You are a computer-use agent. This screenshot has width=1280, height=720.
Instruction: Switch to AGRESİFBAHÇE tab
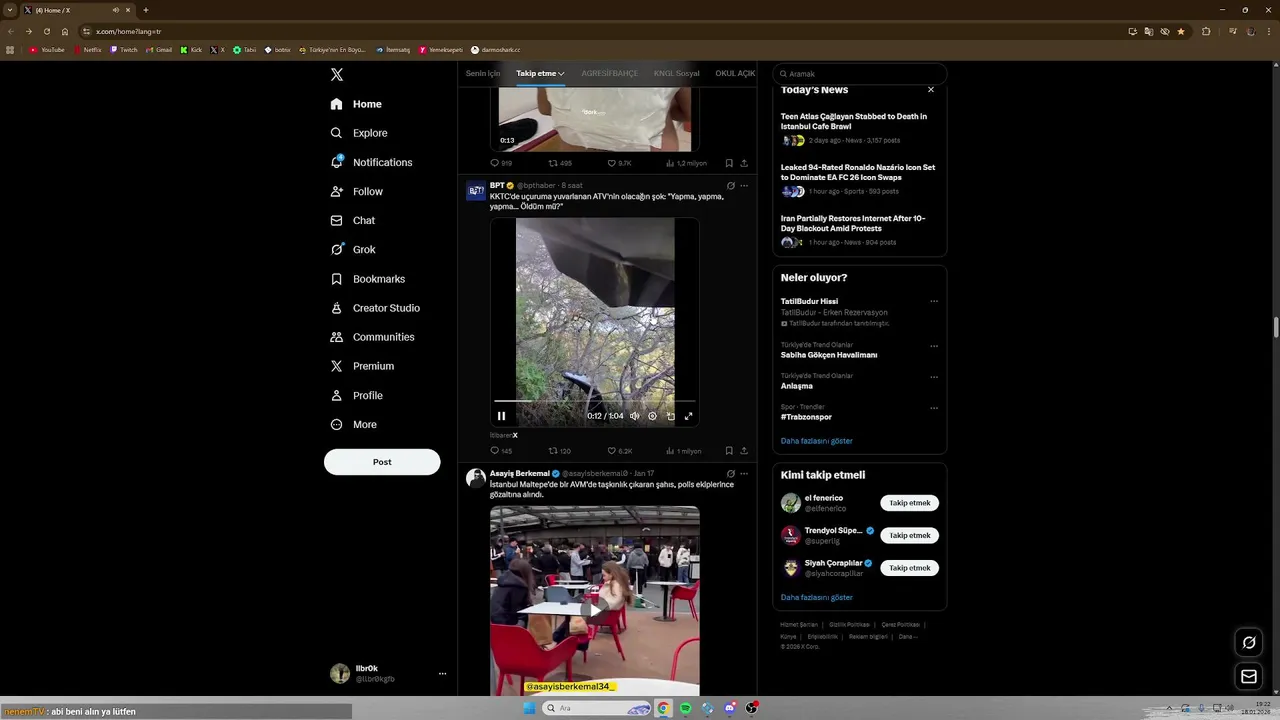(609, 73)
